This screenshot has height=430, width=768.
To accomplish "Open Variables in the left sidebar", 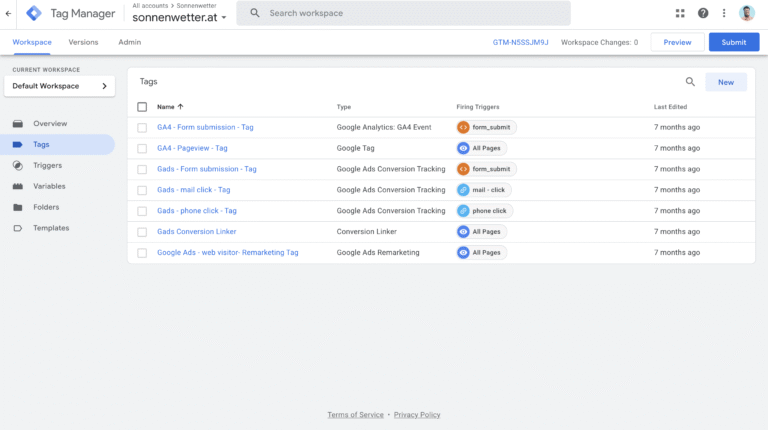I will click(50, 186).
